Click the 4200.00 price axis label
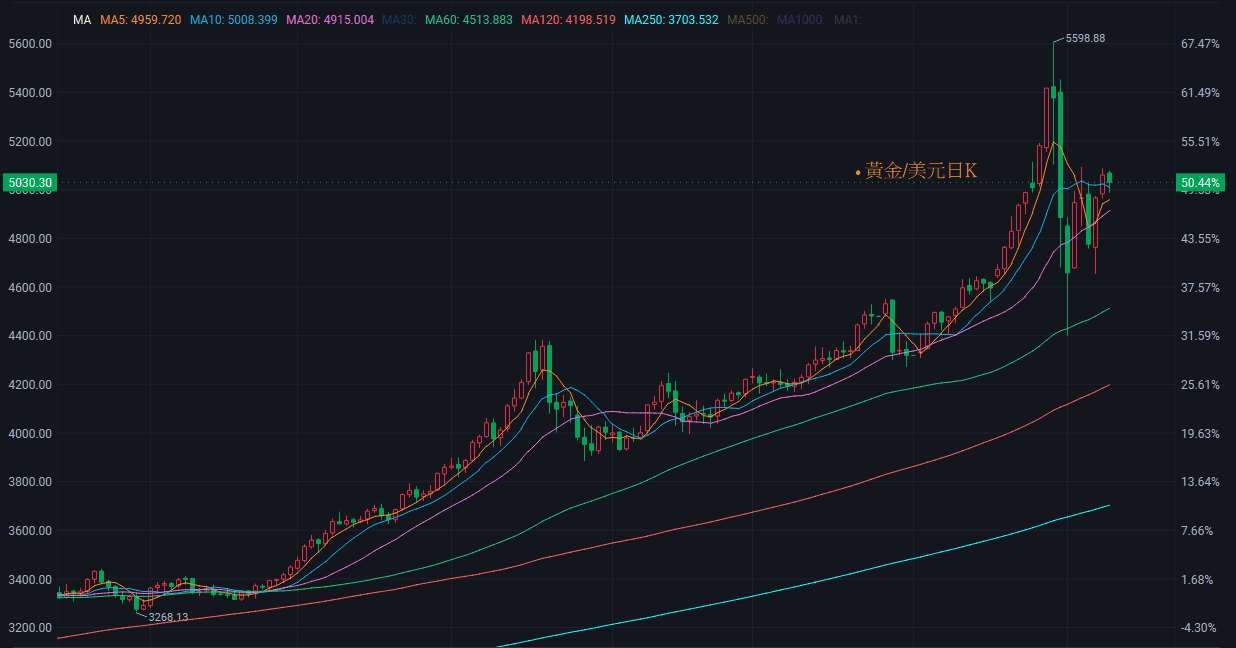 pos(29,385)
